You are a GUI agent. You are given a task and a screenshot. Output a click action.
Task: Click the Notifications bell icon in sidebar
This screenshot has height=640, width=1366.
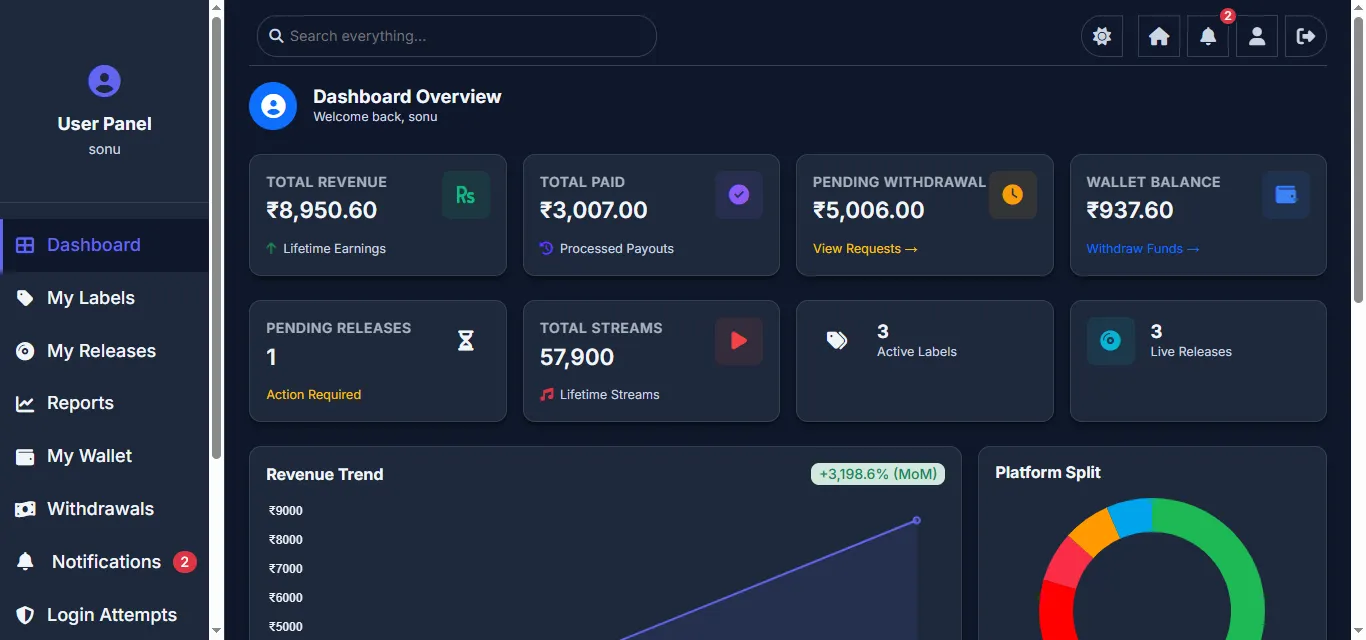(x=25, y=562)
